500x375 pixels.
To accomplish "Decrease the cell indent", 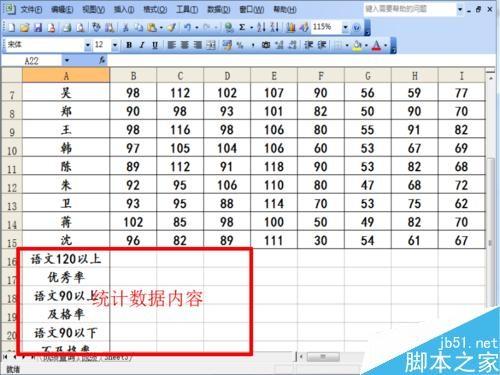I will coord(309,45).
